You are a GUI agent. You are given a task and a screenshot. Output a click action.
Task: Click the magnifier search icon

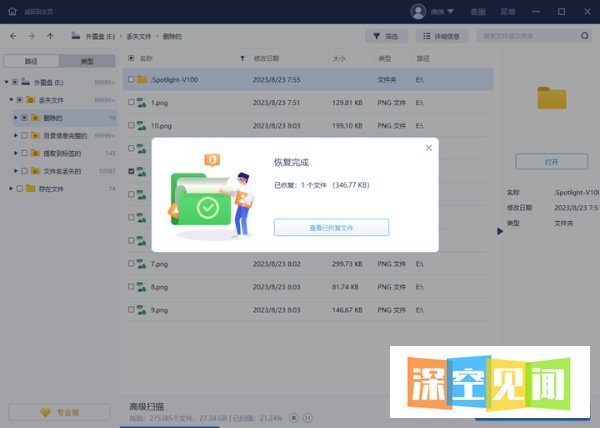coord(585,36)
